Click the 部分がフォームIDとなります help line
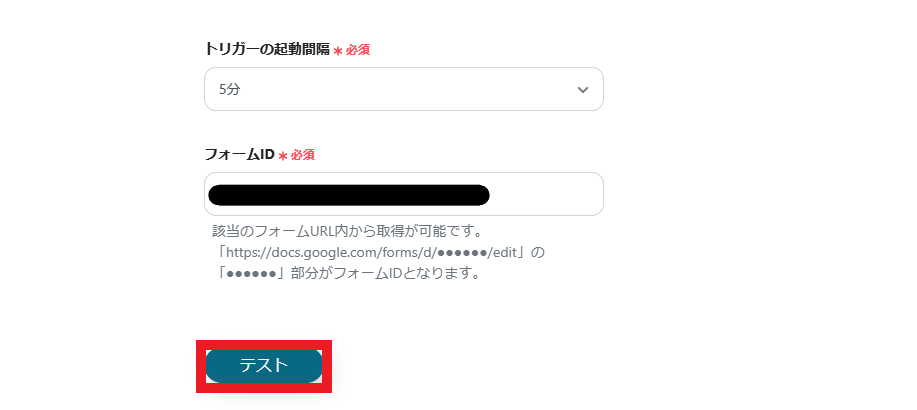This screenshot has width=917, height=410. pyautogui.click(x=382, y=274)
